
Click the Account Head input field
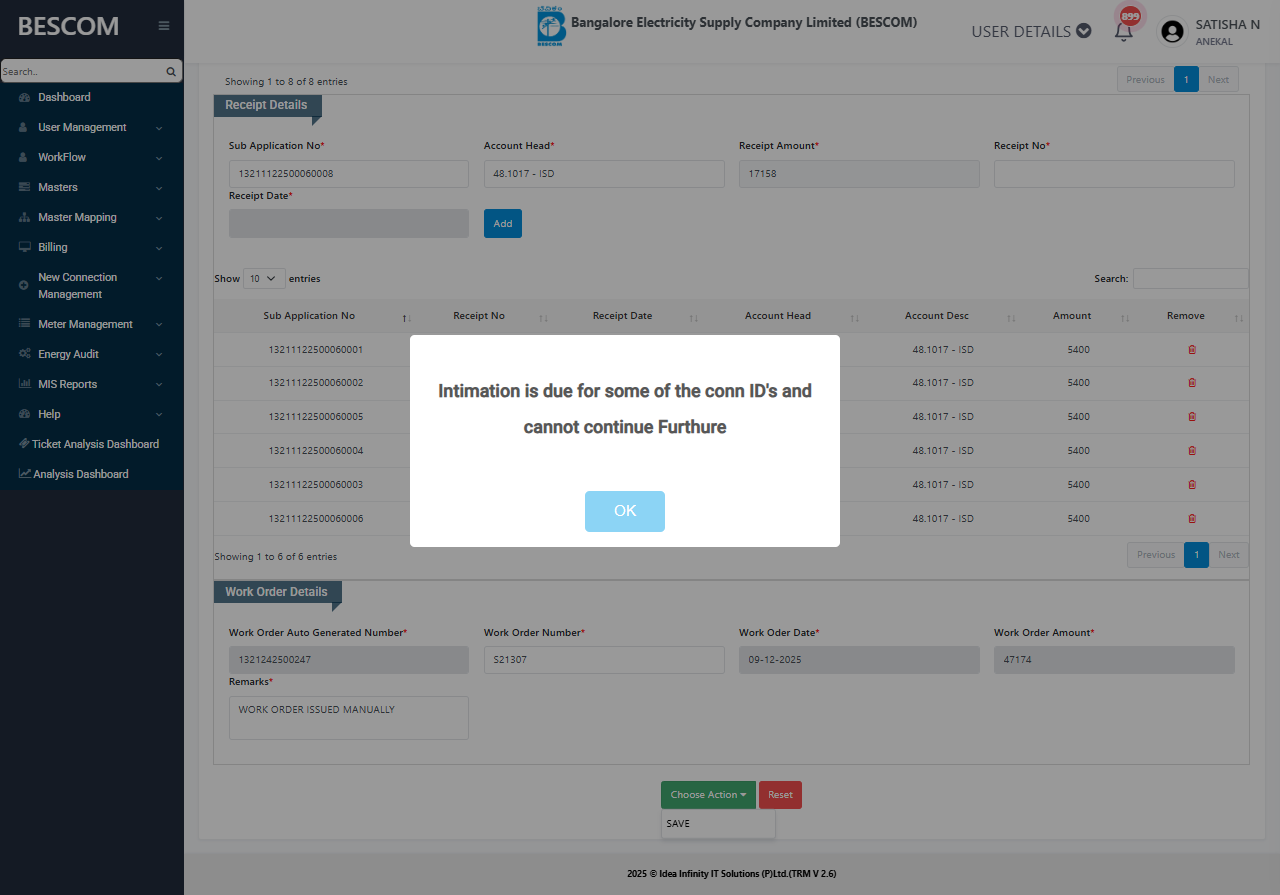click(604, 174)
